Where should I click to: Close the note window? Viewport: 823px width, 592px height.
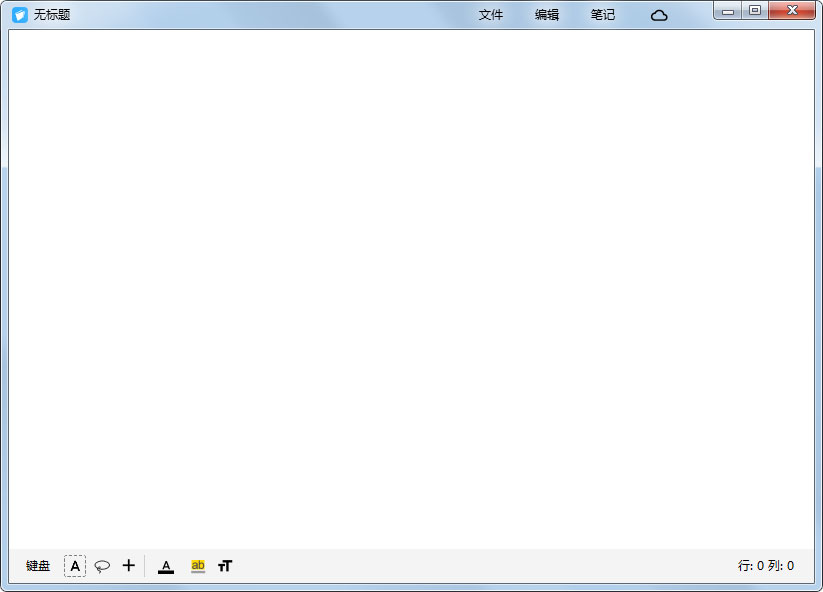[x=793, y=11]
